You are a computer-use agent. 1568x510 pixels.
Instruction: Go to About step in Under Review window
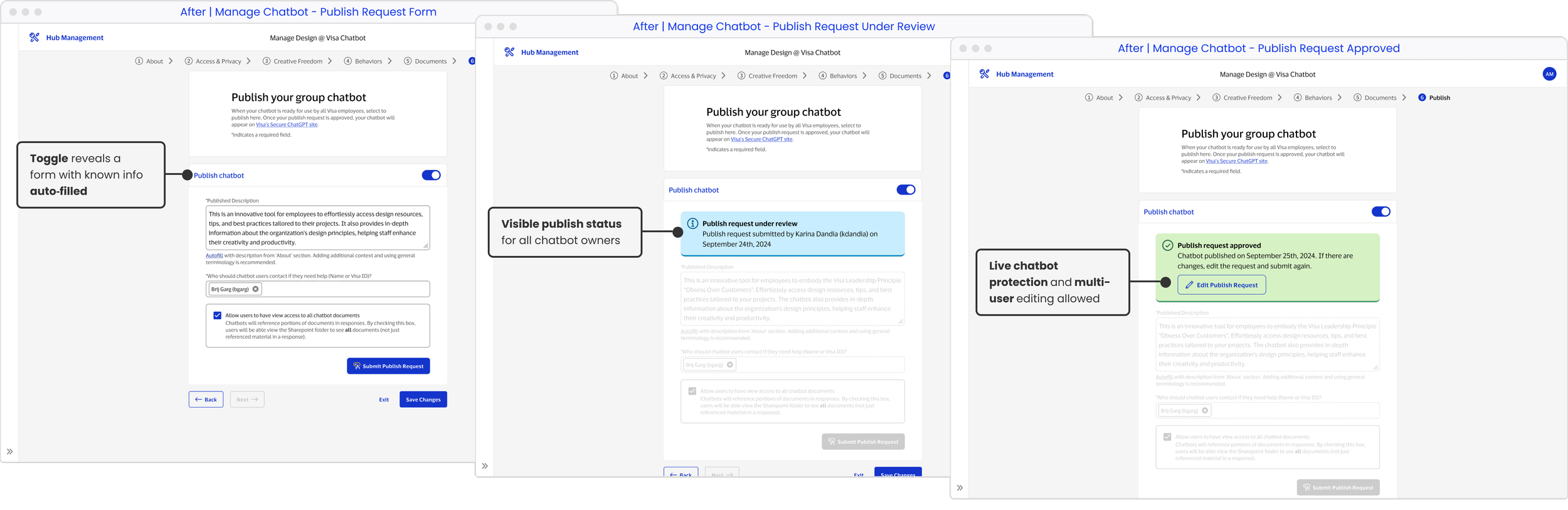point(624,76)
